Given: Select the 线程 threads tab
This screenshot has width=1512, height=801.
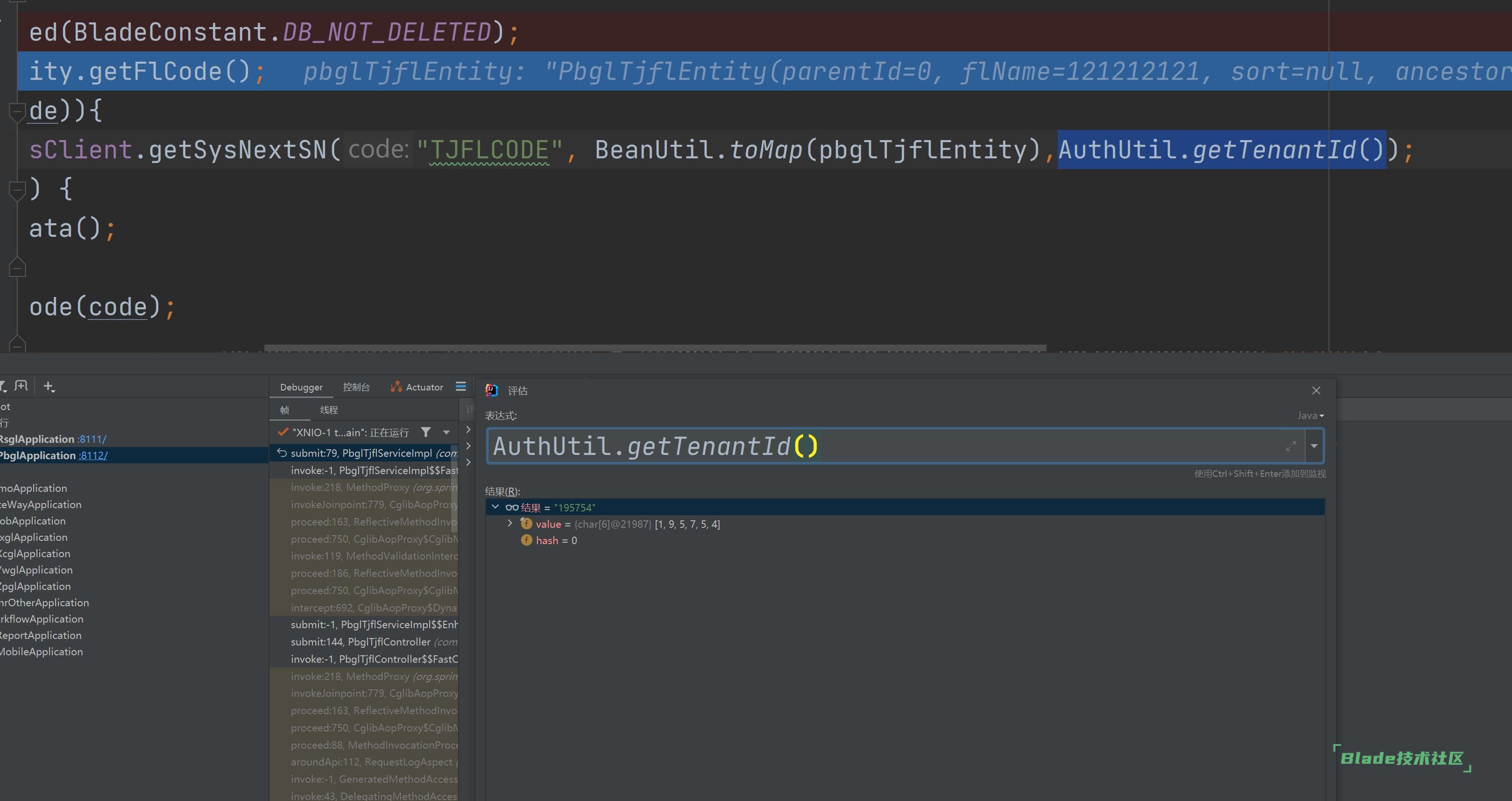Looking at the screenshot, I should point(329,410).
